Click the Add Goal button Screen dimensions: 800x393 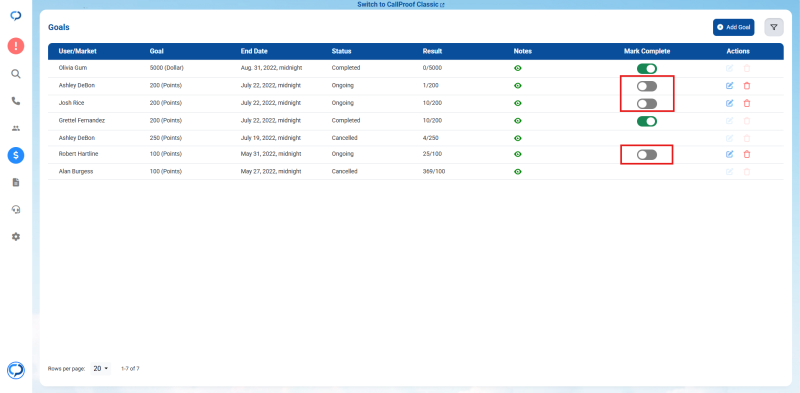click(x=733, y=27)
